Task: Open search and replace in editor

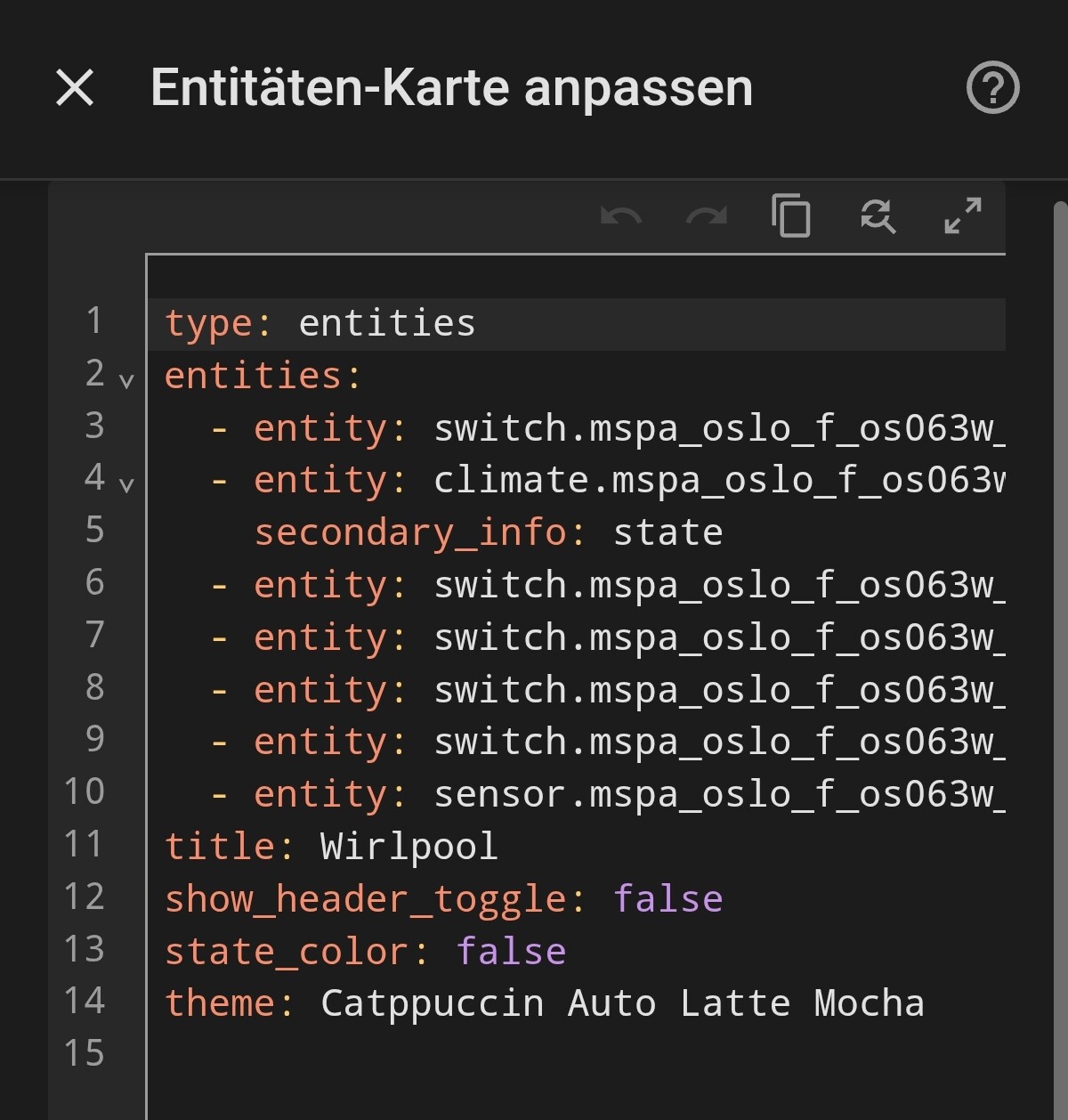Action: 878,216
